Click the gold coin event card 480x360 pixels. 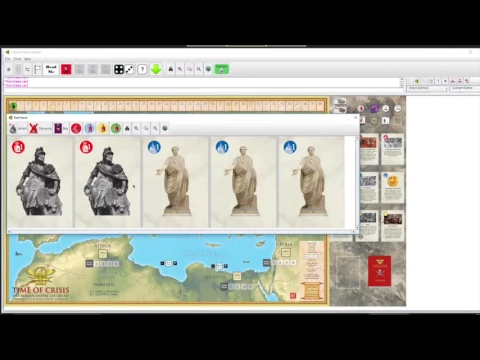tap(393, 188)
